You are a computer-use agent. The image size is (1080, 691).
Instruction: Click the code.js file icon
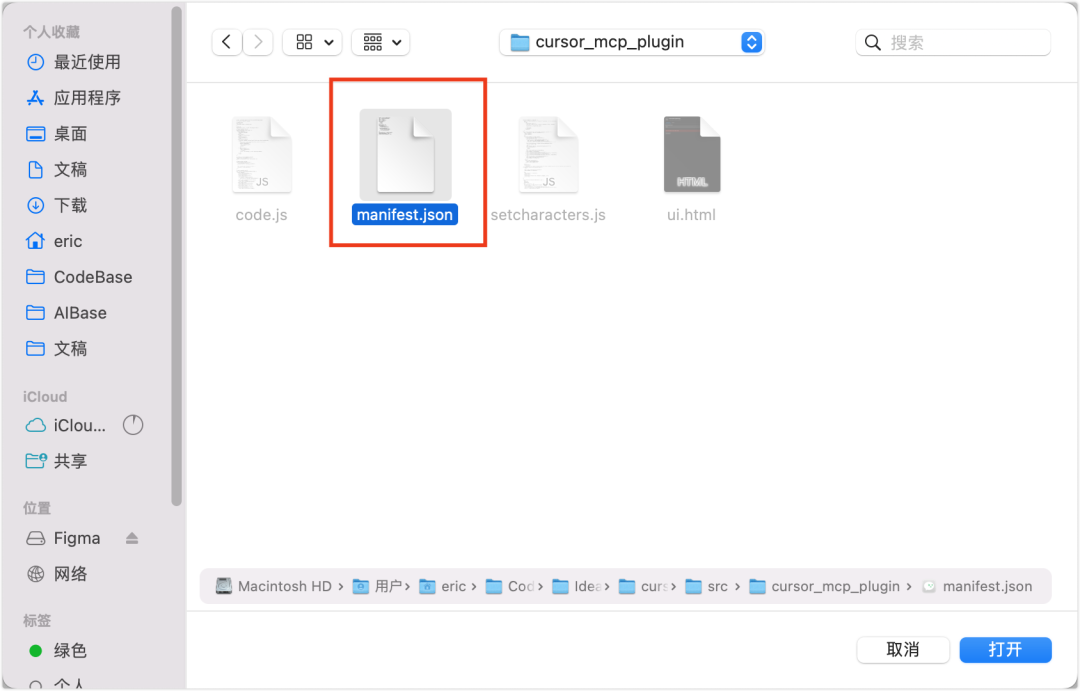point(262,154)
